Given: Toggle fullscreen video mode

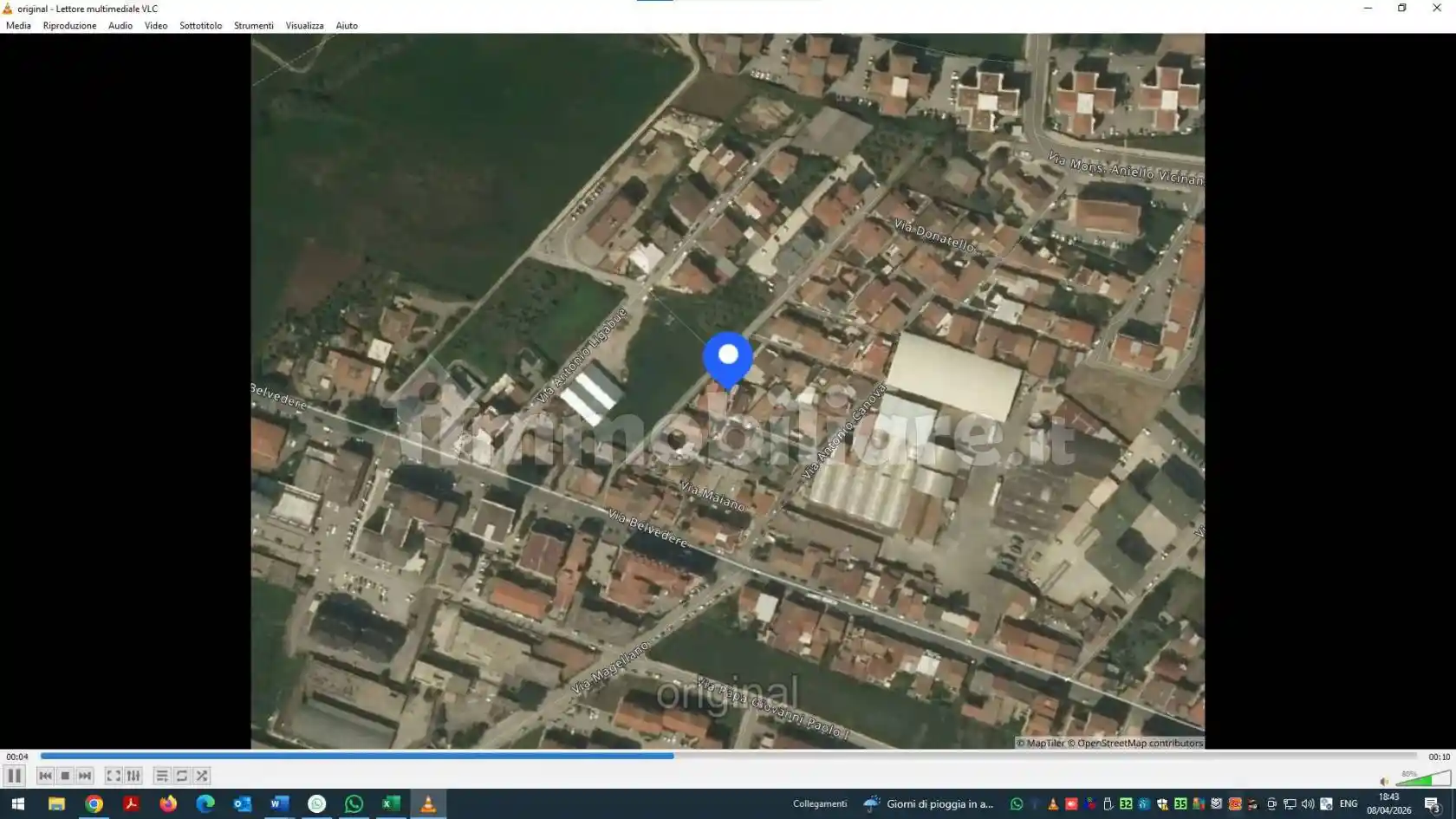Looking at the screenshot, I should pyautogui.click(x=114, y=776).
